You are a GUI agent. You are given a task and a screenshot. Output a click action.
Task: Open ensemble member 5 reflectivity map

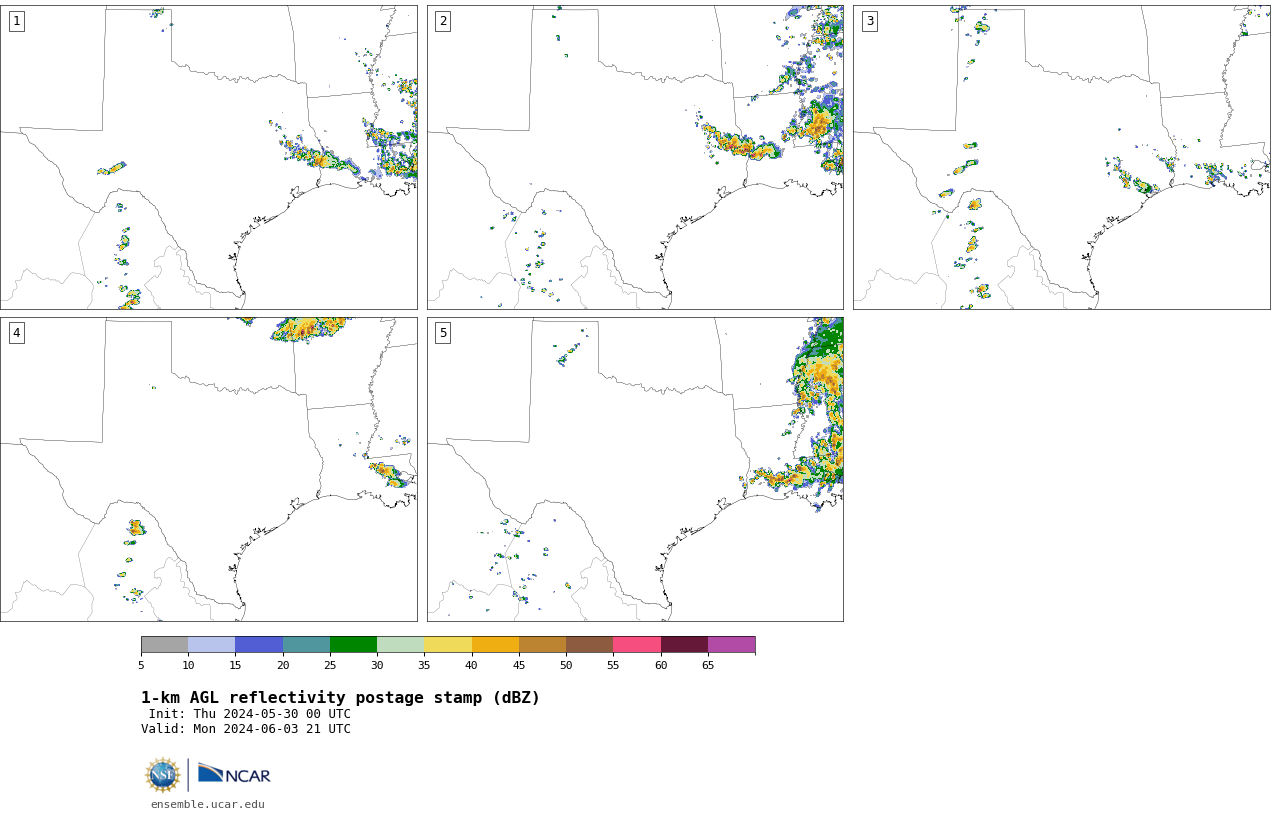click(635, 469)
